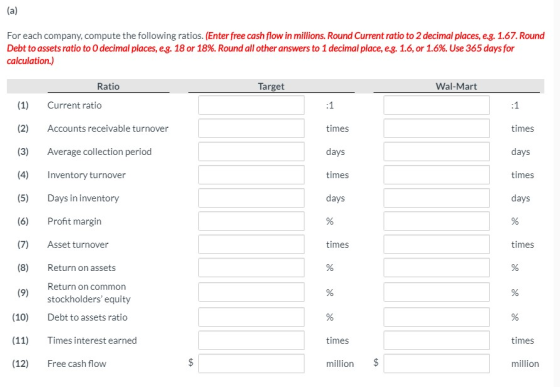
Task: Click Target Inventory turnover input
Action: click(x=251, y=175)
